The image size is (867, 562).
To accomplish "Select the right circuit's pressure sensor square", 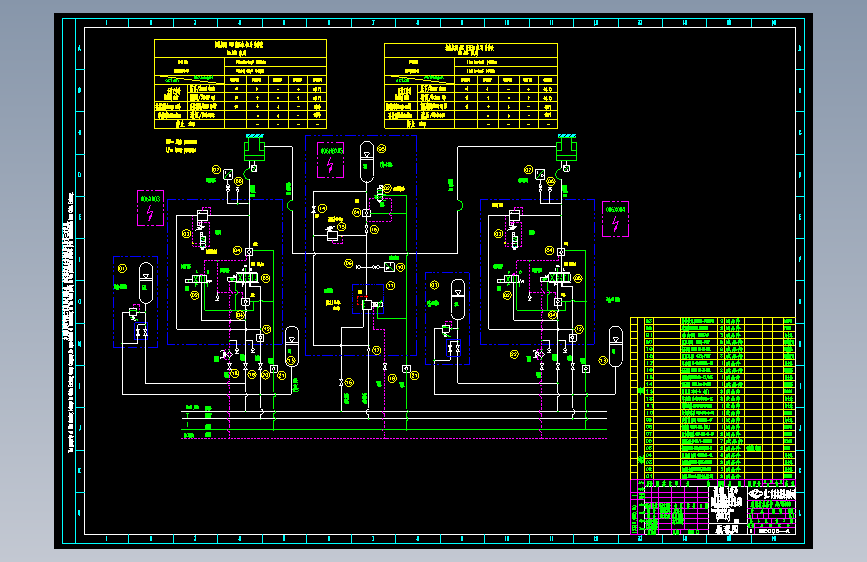I will coord(540,174).
